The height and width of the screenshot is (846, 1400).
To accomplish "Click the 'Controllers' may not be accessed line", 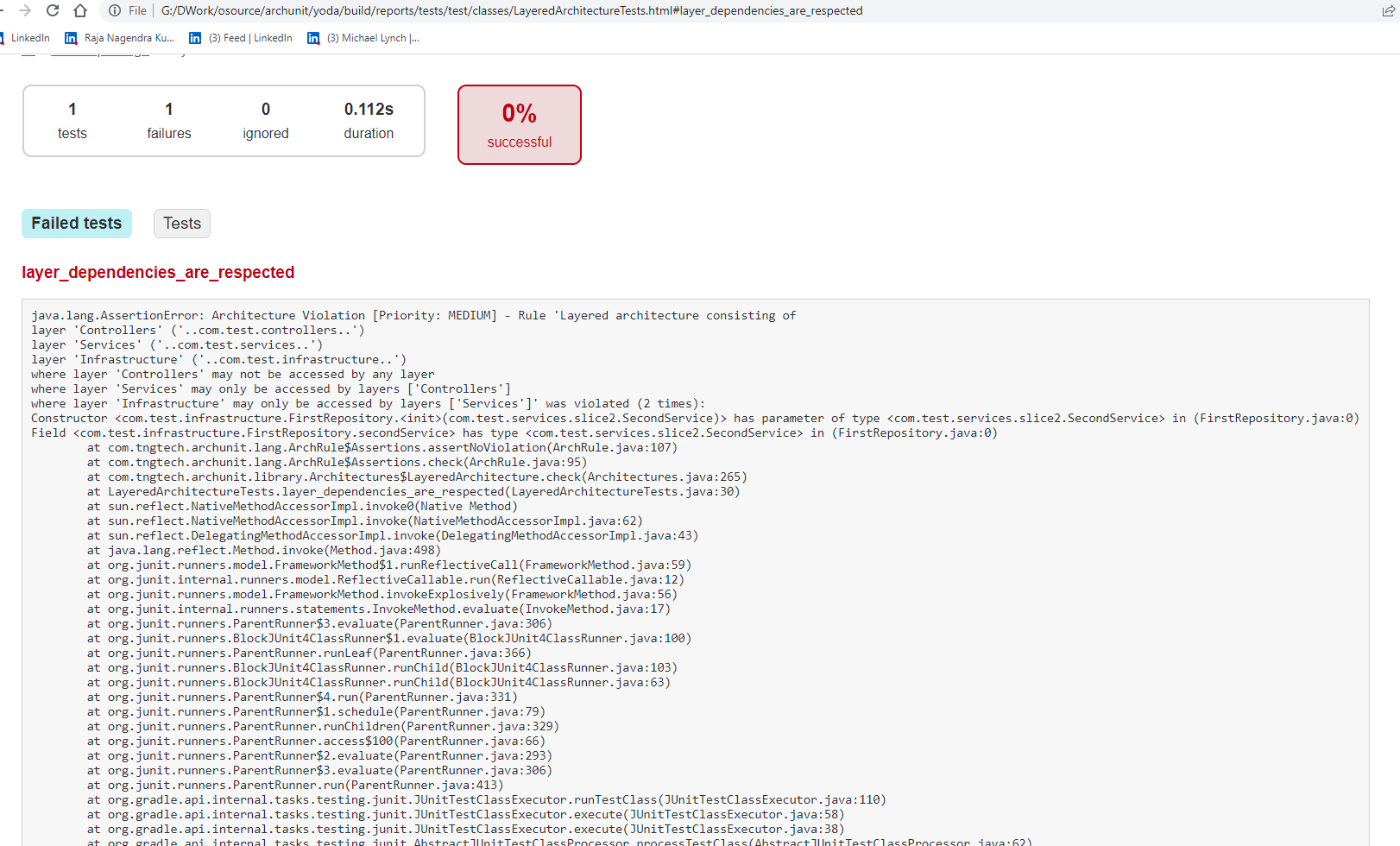I will 233,374.
